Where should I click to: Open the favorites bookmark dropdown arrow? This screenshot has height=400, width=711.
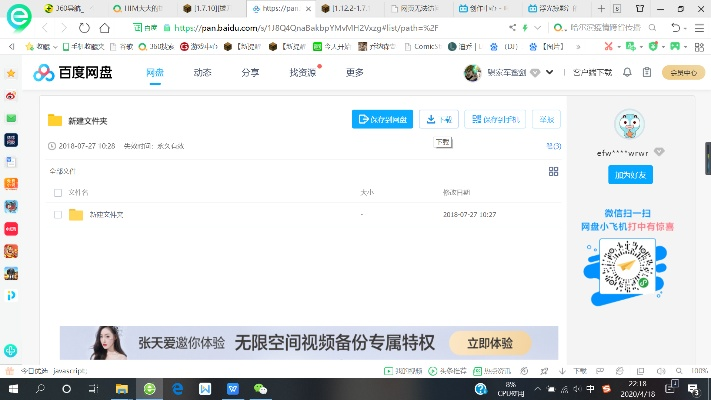point(55,47)
